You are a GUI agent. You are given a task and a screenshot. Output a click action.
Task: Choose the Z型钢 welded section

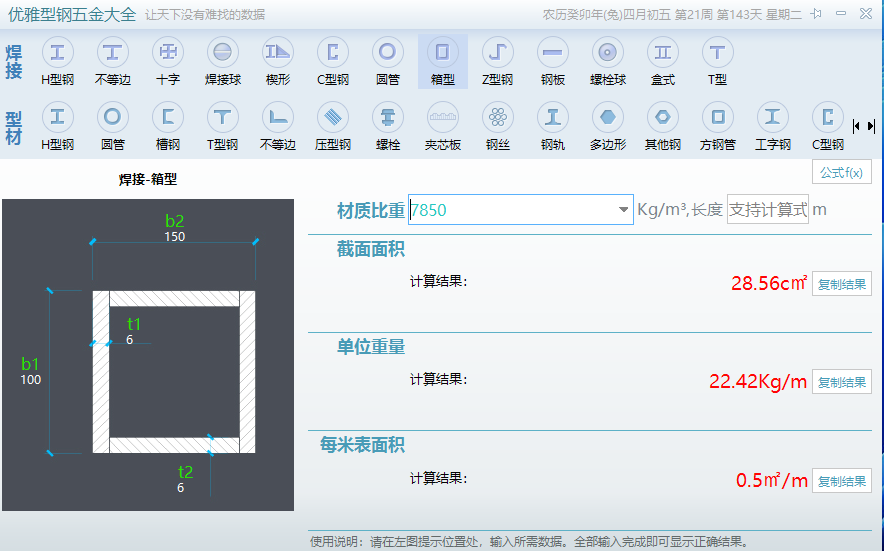point(498,61)
